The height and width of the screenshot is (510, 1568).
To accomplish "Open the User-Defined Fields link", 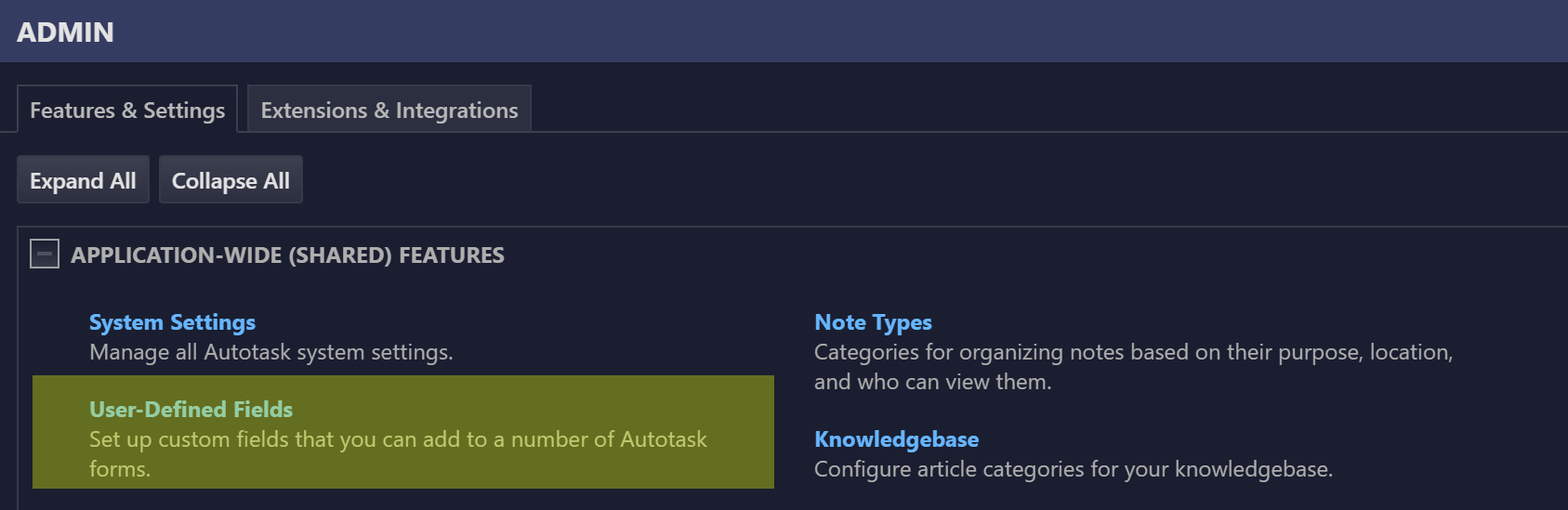I will click(191, 410).
